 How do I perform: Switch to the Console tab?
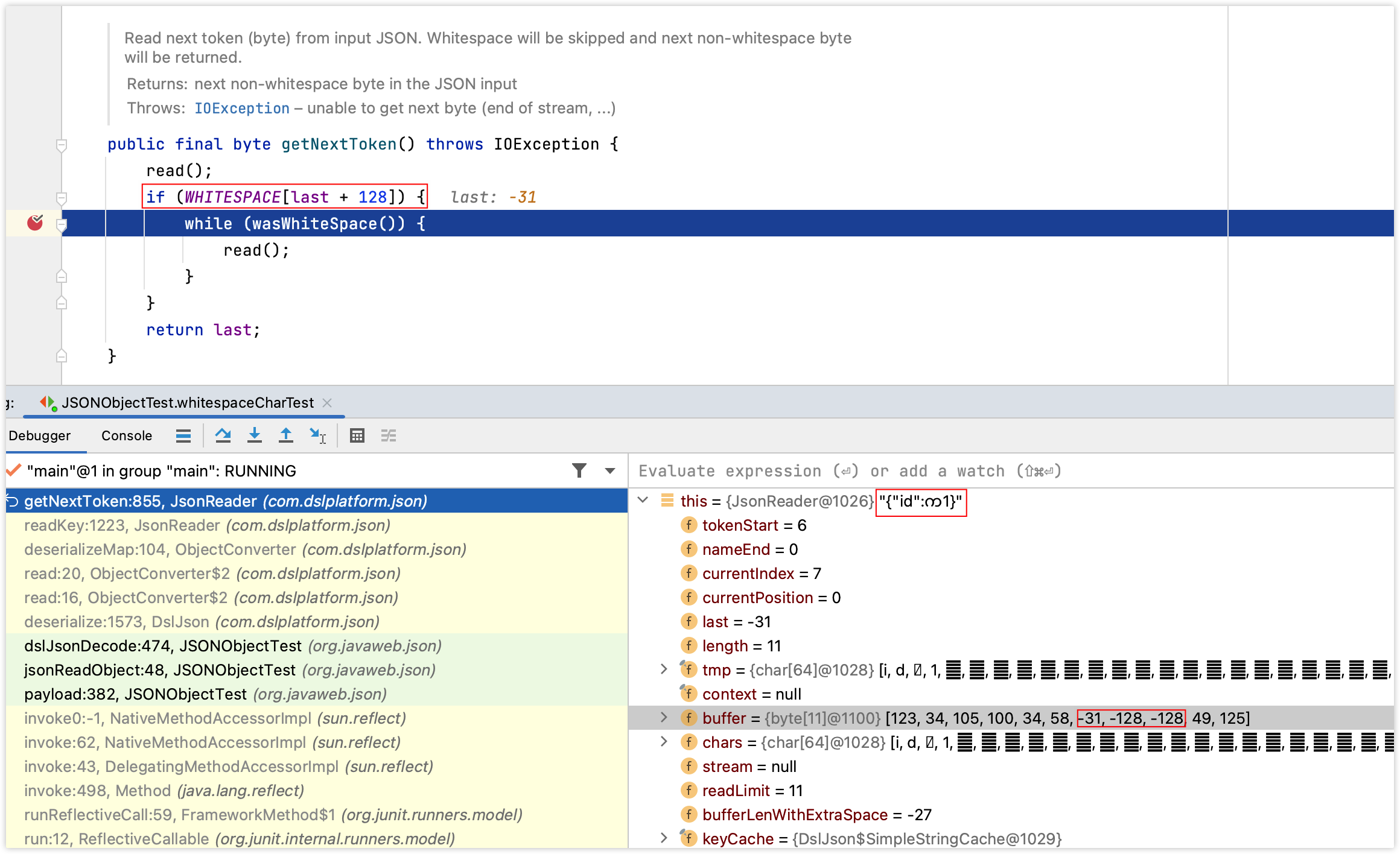click(x=127, y=435)
